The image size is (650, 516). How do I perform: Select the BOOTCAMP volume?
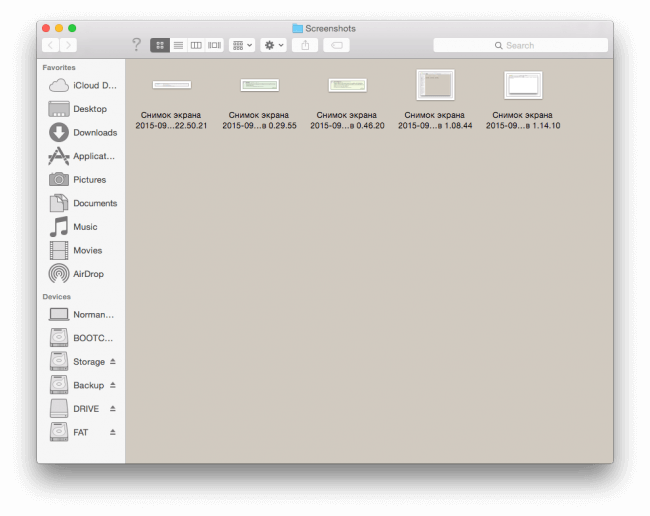pyautogui.click(x=82, y=338)
